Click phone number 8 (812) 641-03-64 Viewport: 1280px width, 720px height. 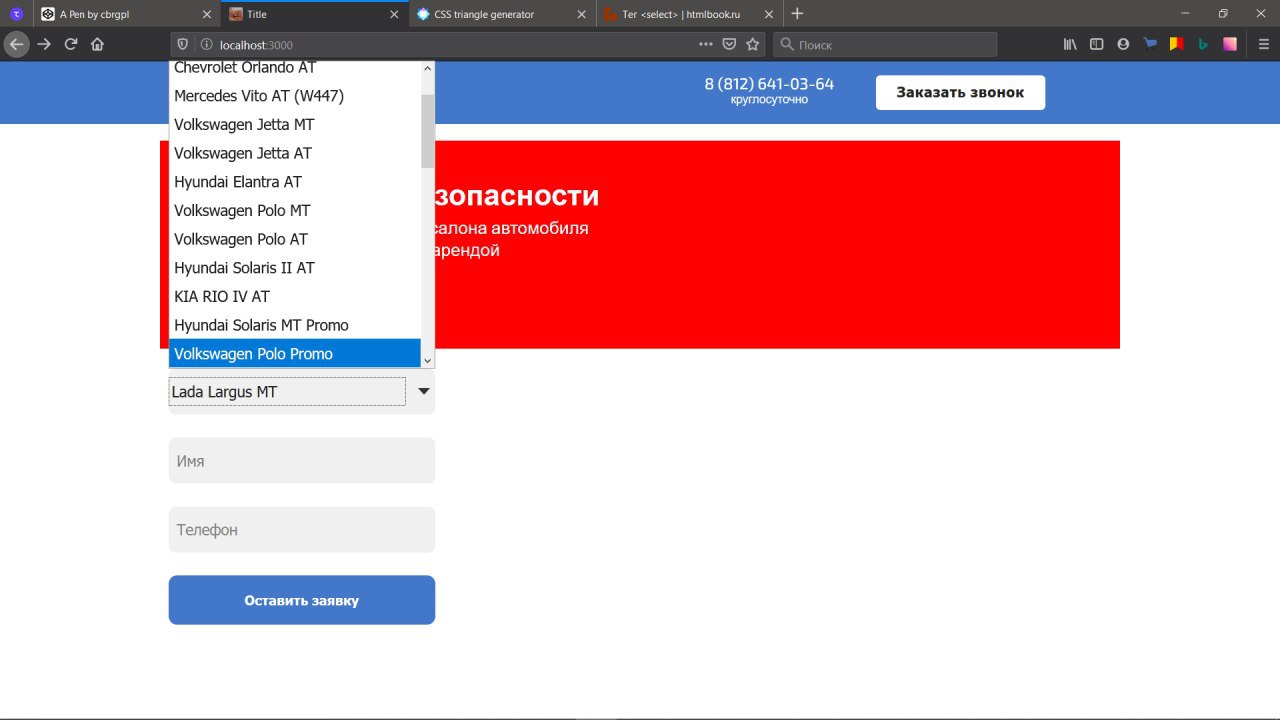coord(769,84)
